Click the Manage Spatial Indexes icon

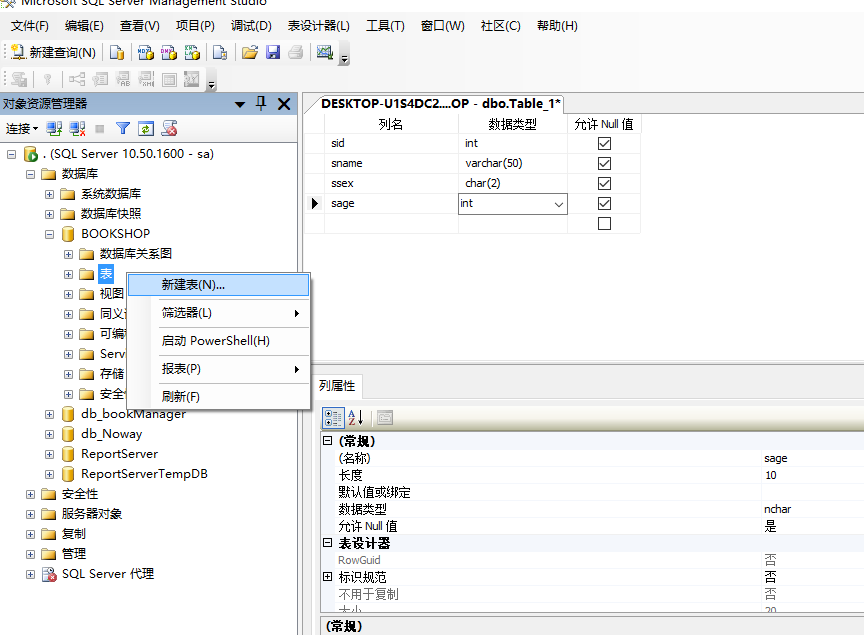point(191,79)
